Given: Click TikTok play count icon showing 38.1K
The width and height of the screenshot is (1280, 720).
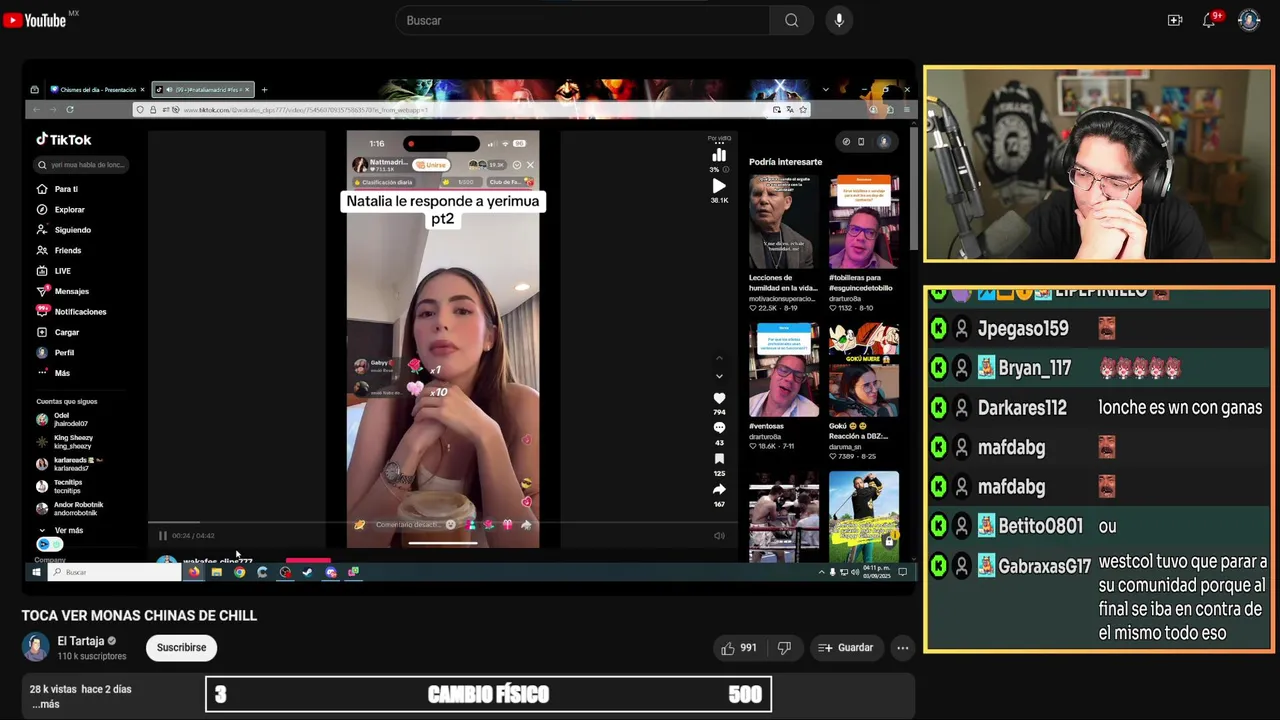Looking at the screenshot, I should click(x=719, y=186).
